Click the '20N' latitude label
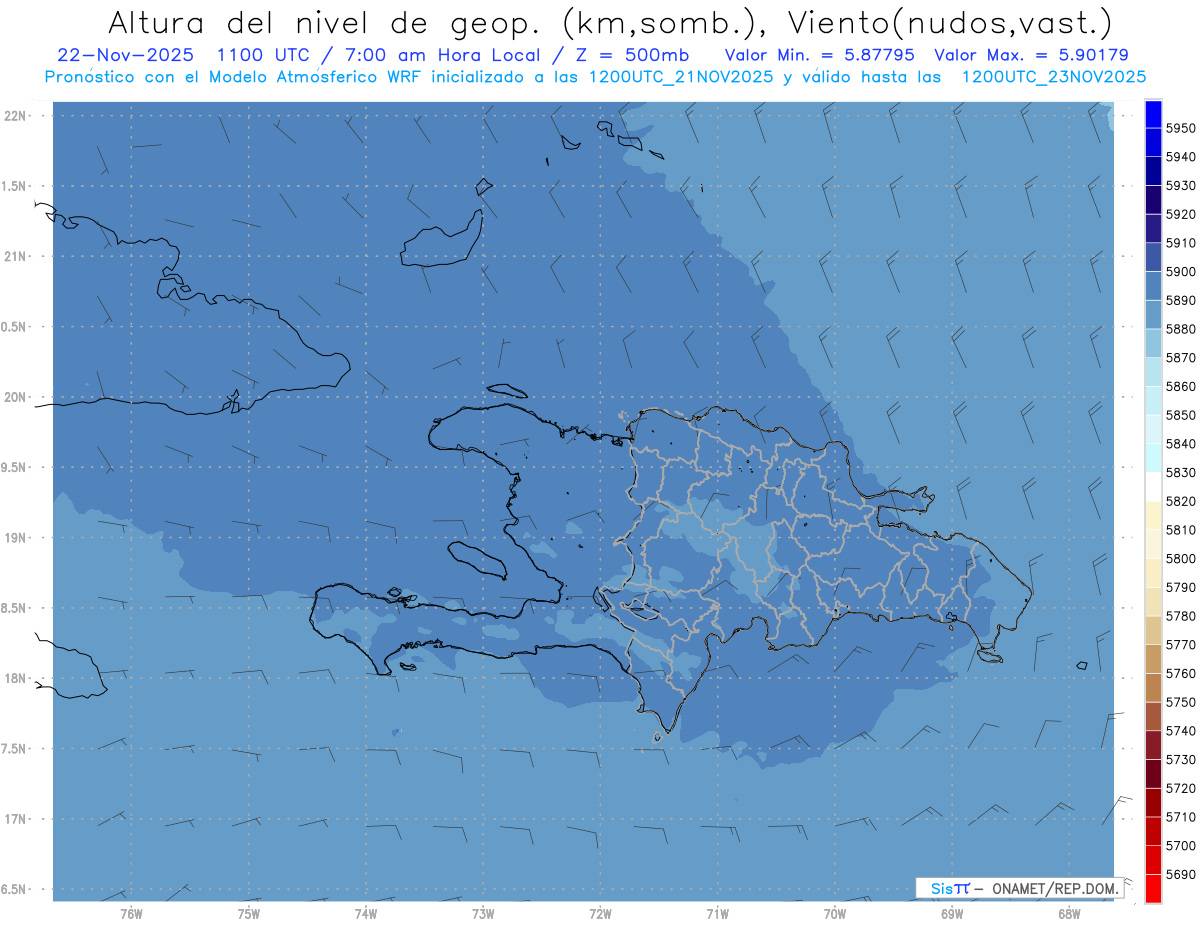 pos(15,397)
